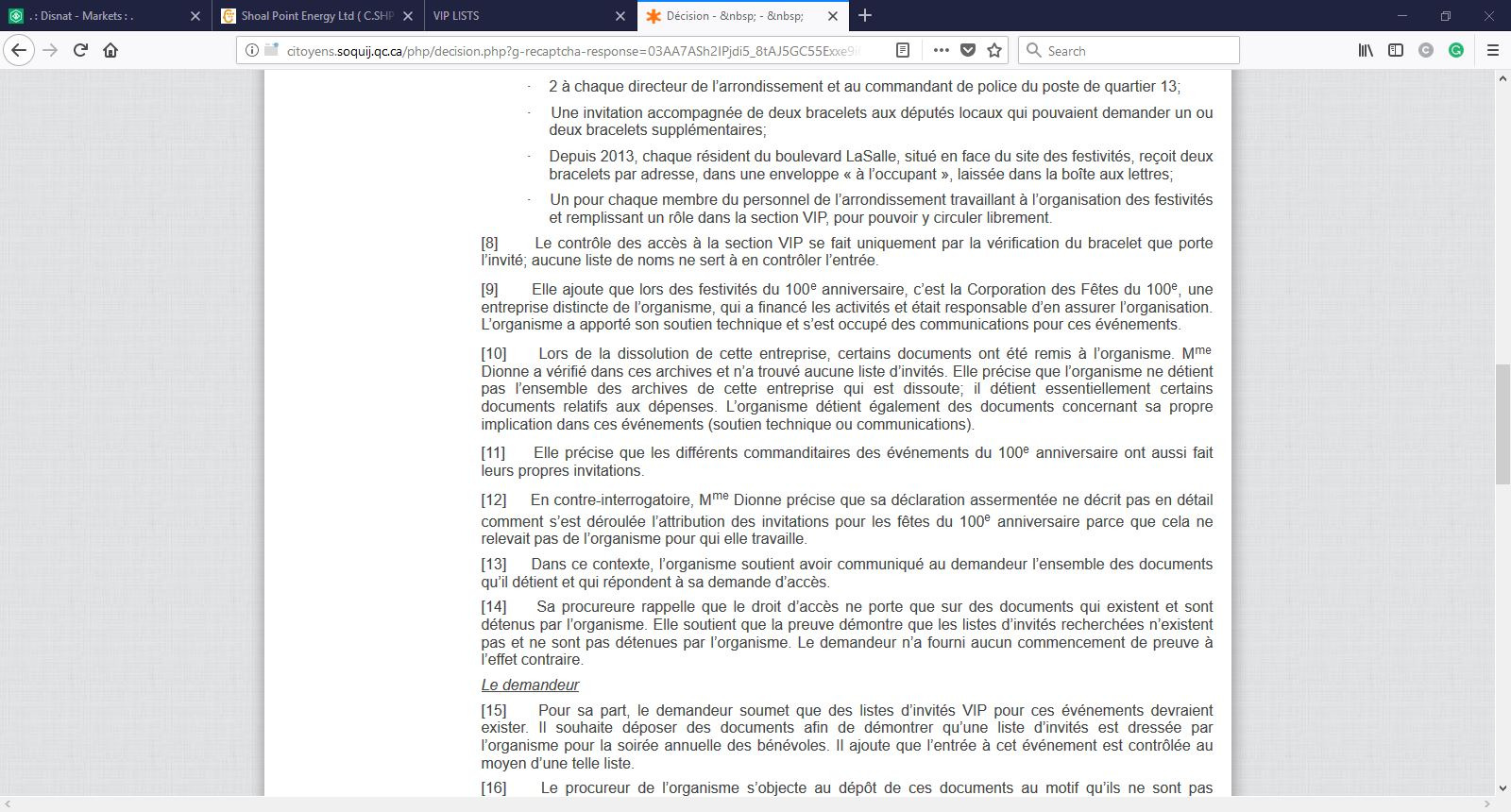Click paragraph number [8]
This screenshot has width=1511, height=812.
pyautogui.click(x=489, y=243)
